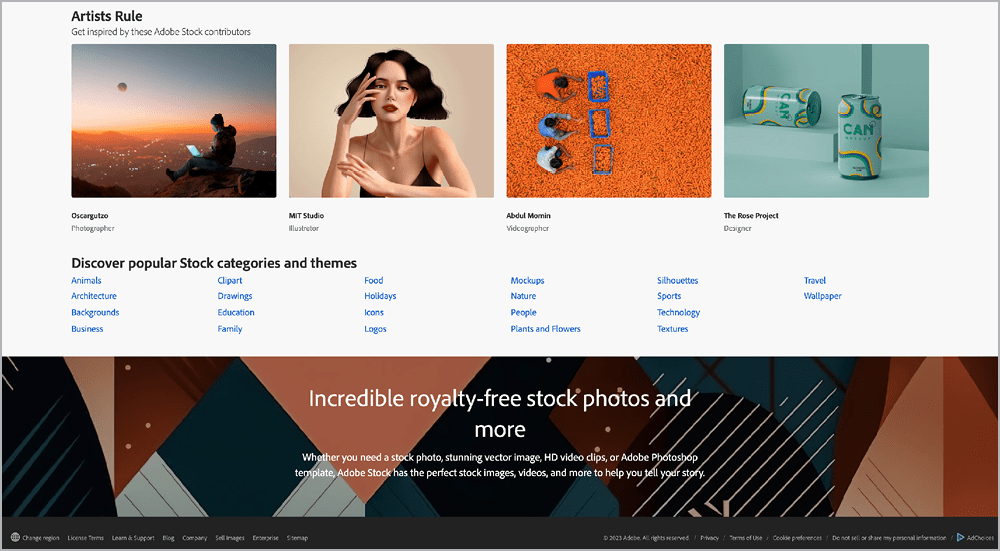Visit the Blog footer link
Viewport: 1000px width, 551px height.
click(168, 538)
